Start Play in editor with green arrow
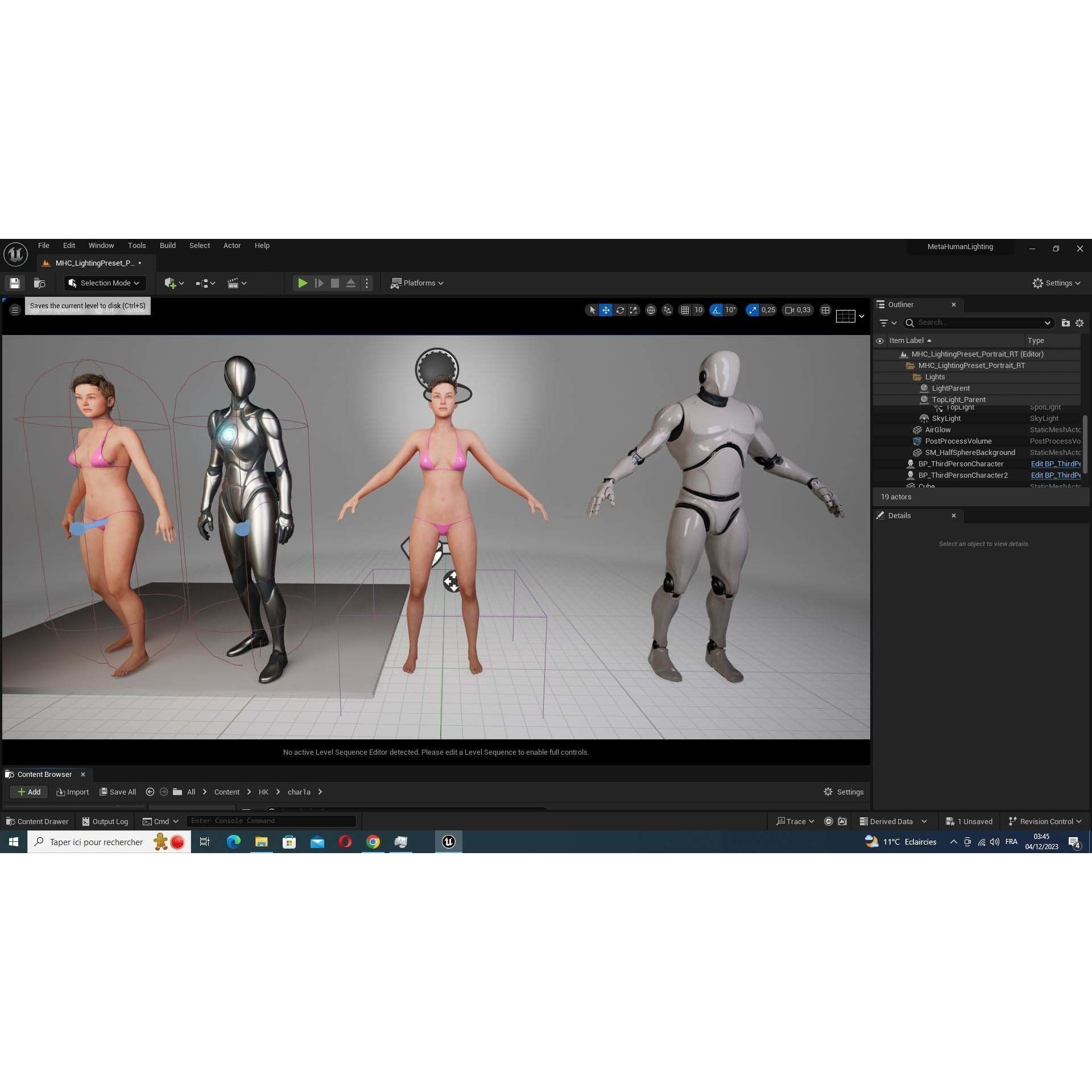Viewport: 1092px width, 1092px height. (x=303, y=283)
